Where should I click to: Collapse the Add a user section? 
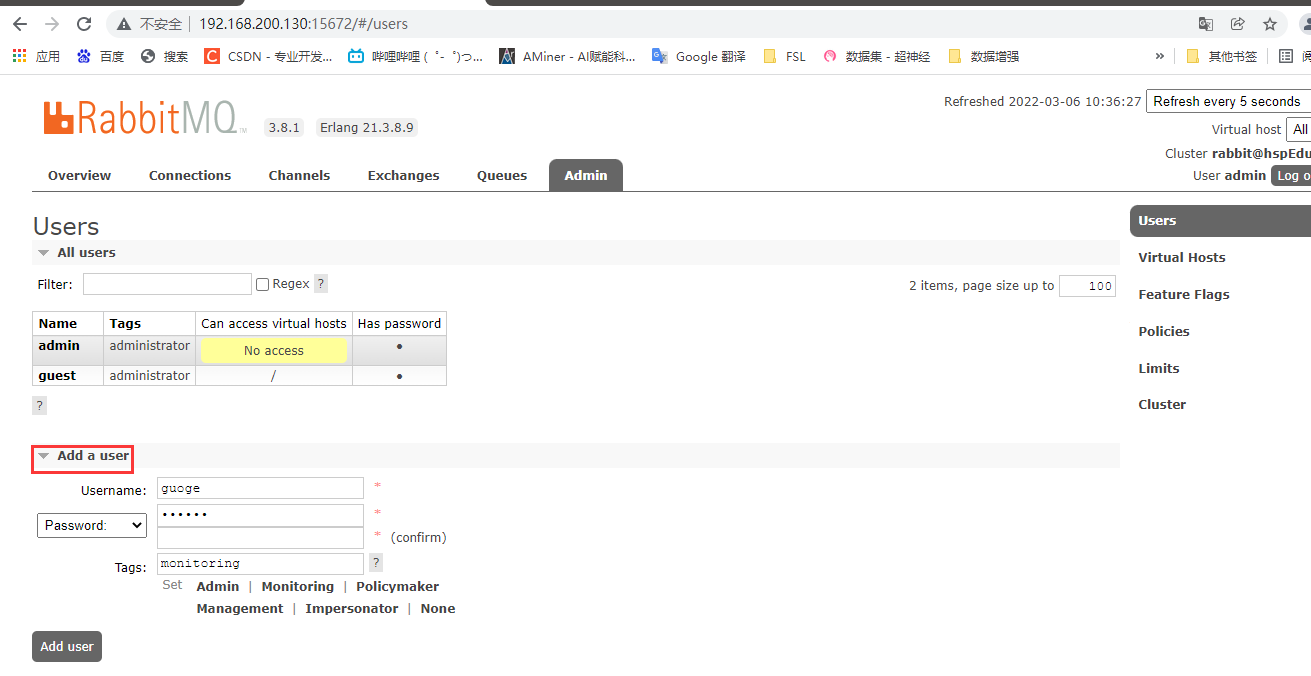(84, 456)
